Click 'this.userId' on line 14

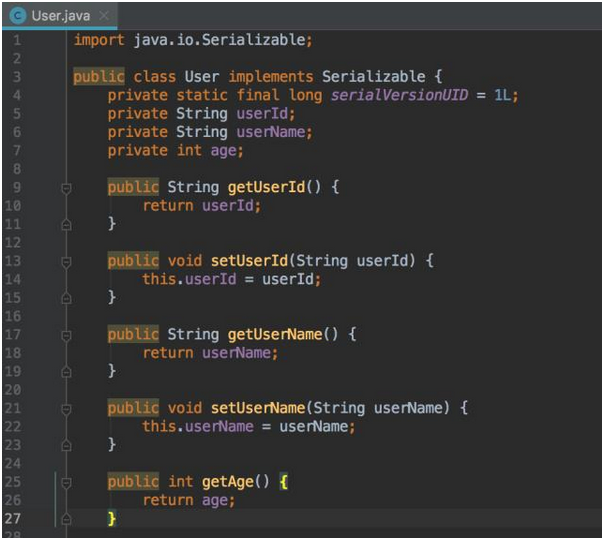click(x=189, y=279)
